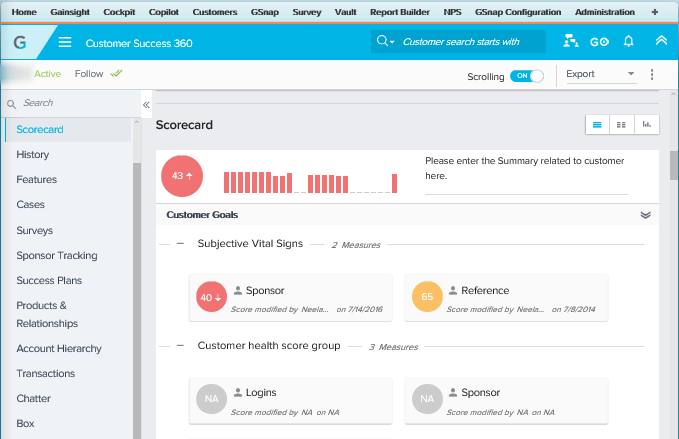Select Box in sidebar
Image resolution: width=679 pixels, height=439 pixels.
25,423
